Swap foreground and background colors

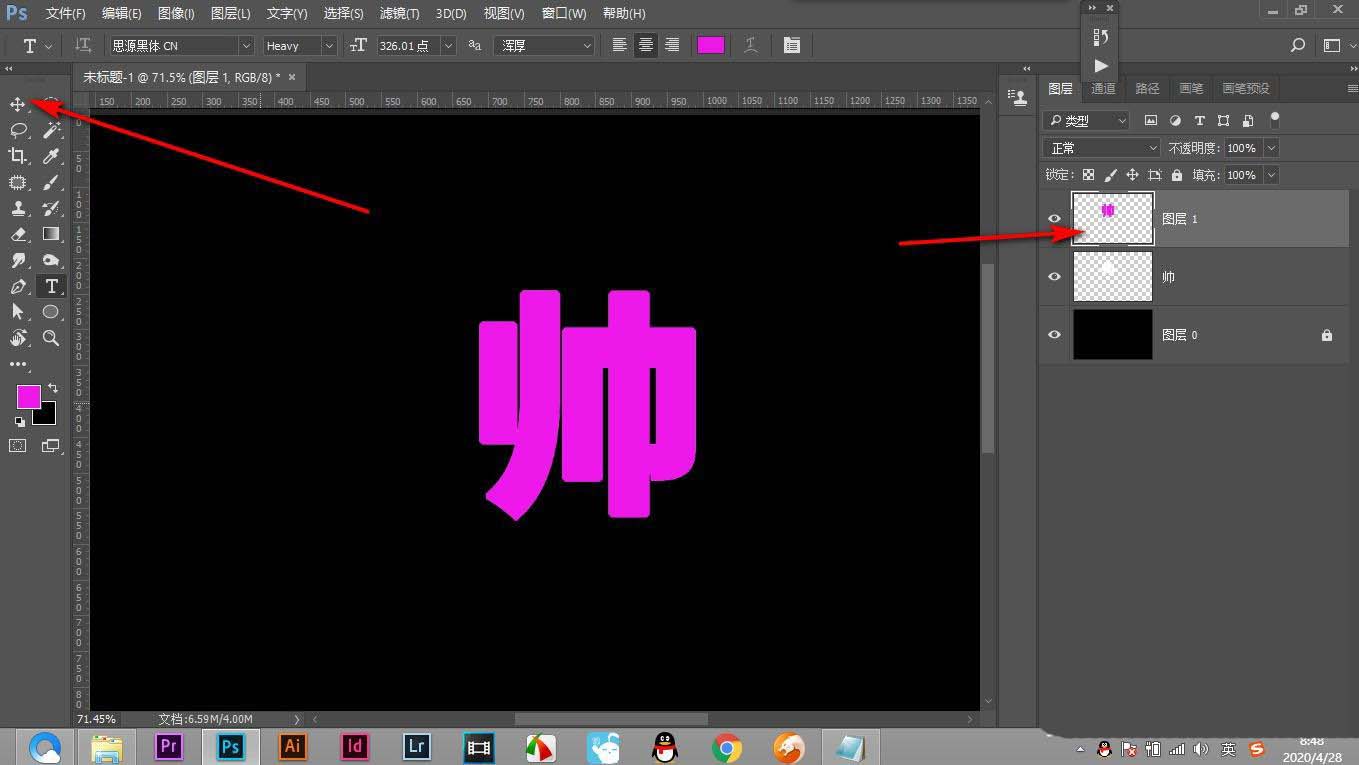(x=53, y=388)
